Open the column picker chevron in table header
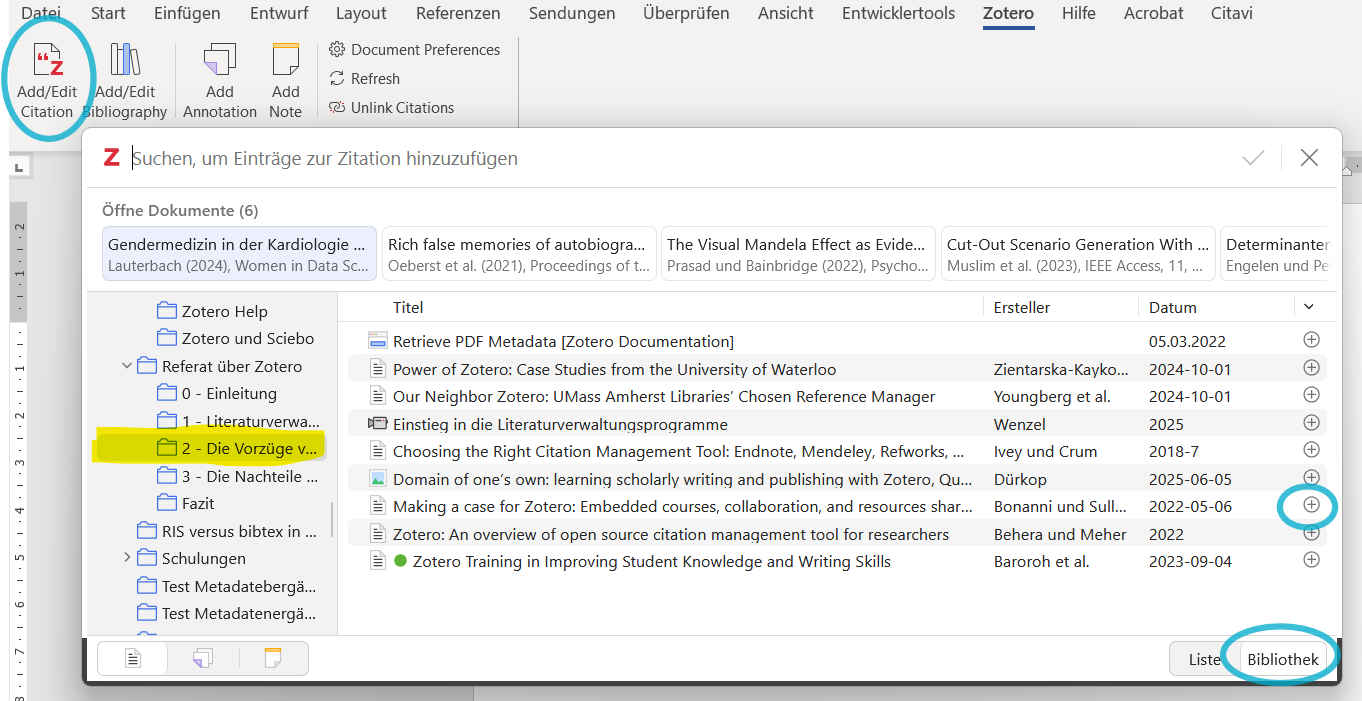 [1309, 307]
